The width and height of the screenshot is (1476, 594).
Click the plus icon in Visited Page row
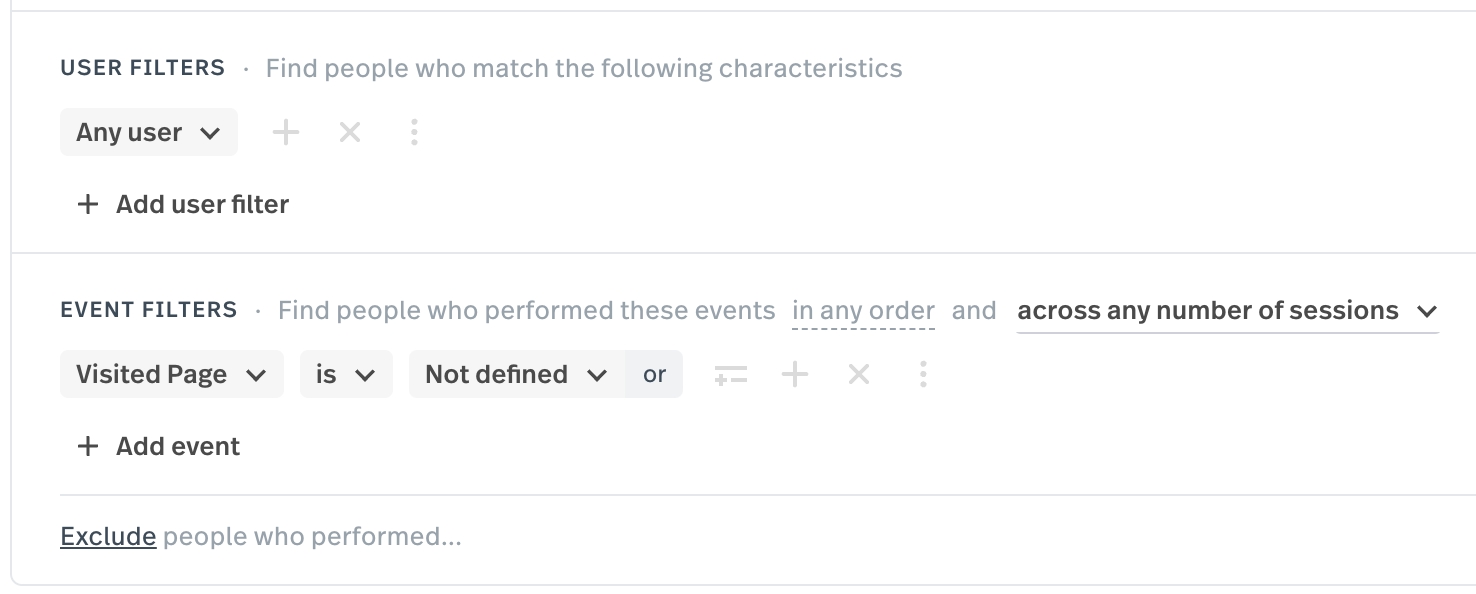pos(795,375)
